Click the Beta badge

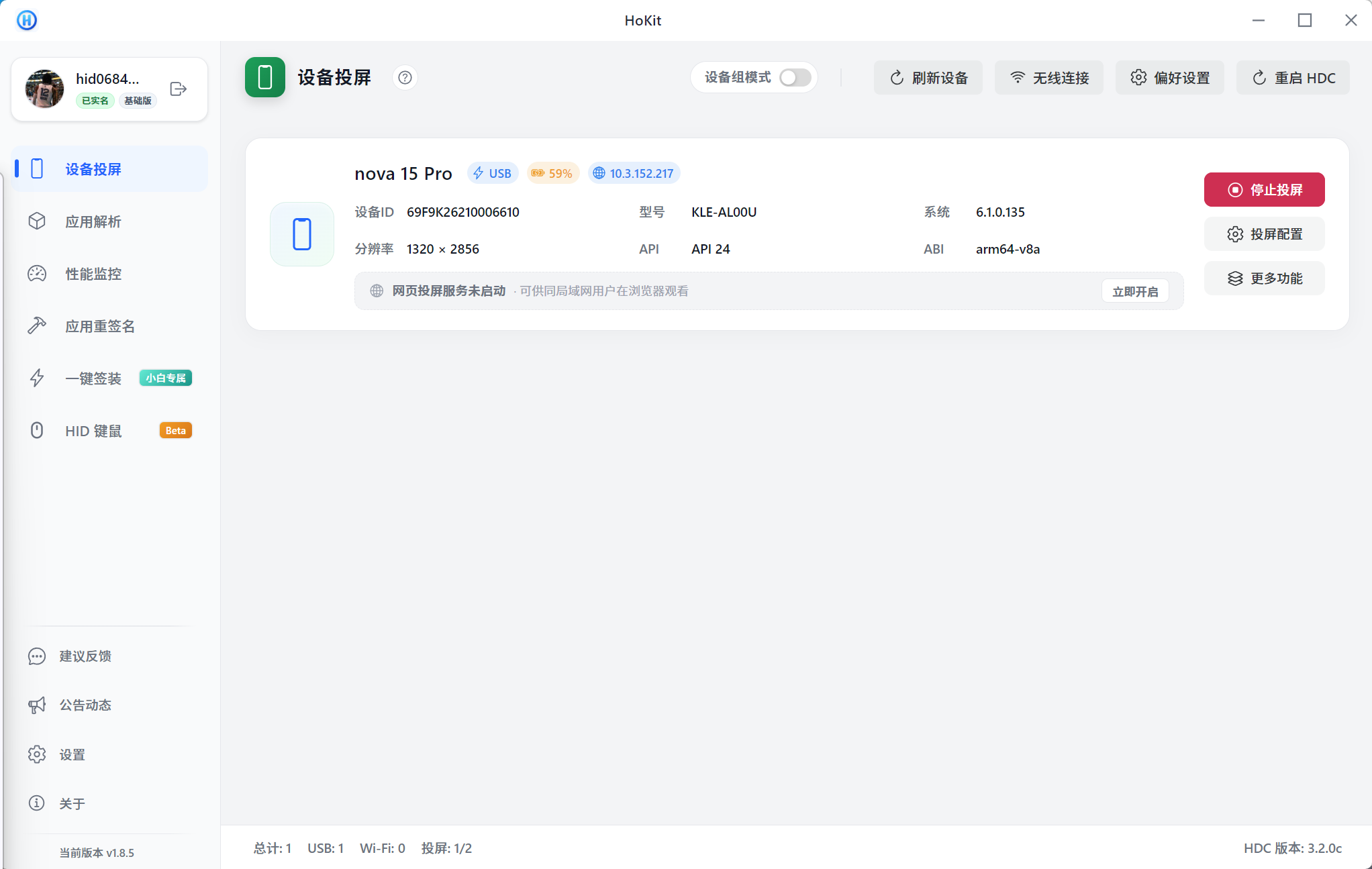[x=175, y=431]
